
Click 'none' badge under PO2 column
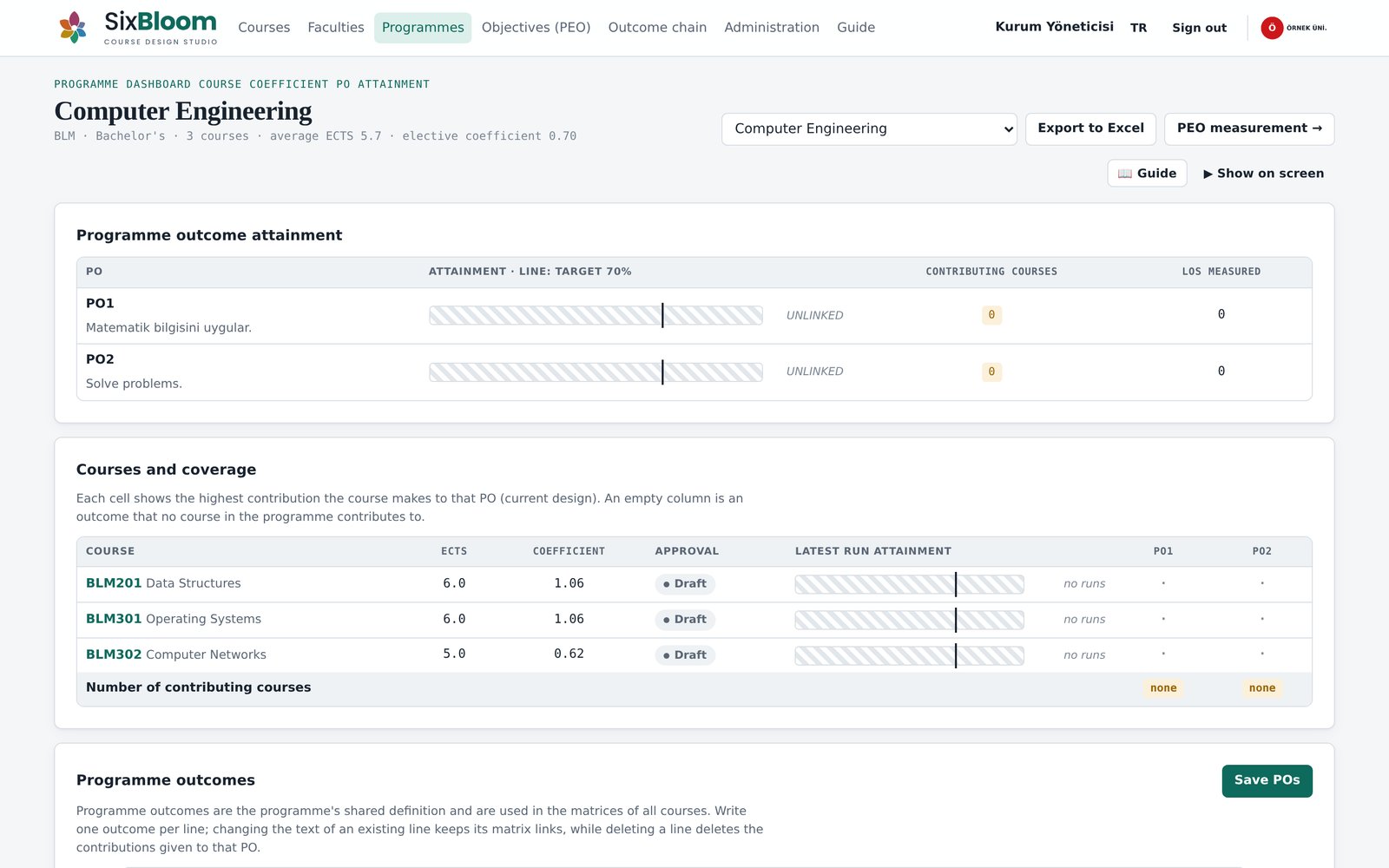1262,688
